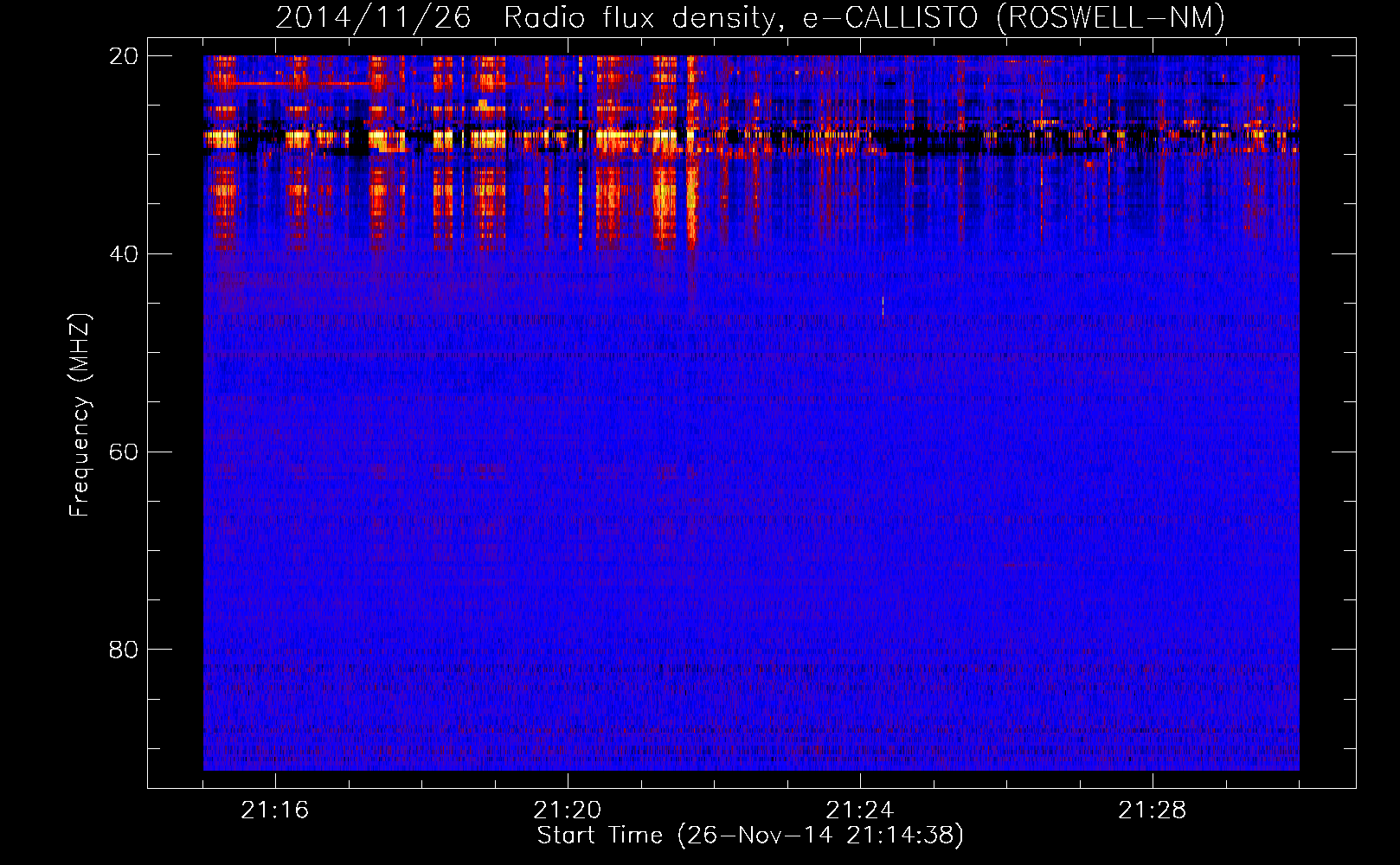The width and height of the screenshot is (1400, 865).
Task: Click the 21:20 time tick label
Action: (568, 811)
